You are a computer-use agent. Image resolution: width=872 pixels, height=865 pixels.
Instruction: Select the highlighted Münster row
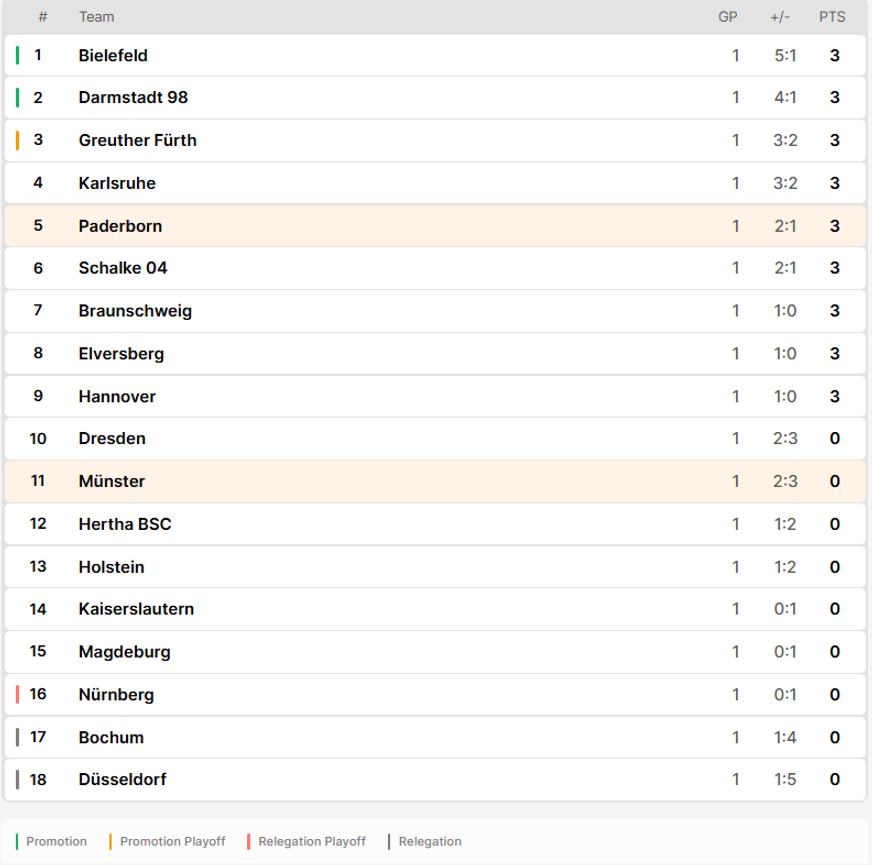point(435,481)
